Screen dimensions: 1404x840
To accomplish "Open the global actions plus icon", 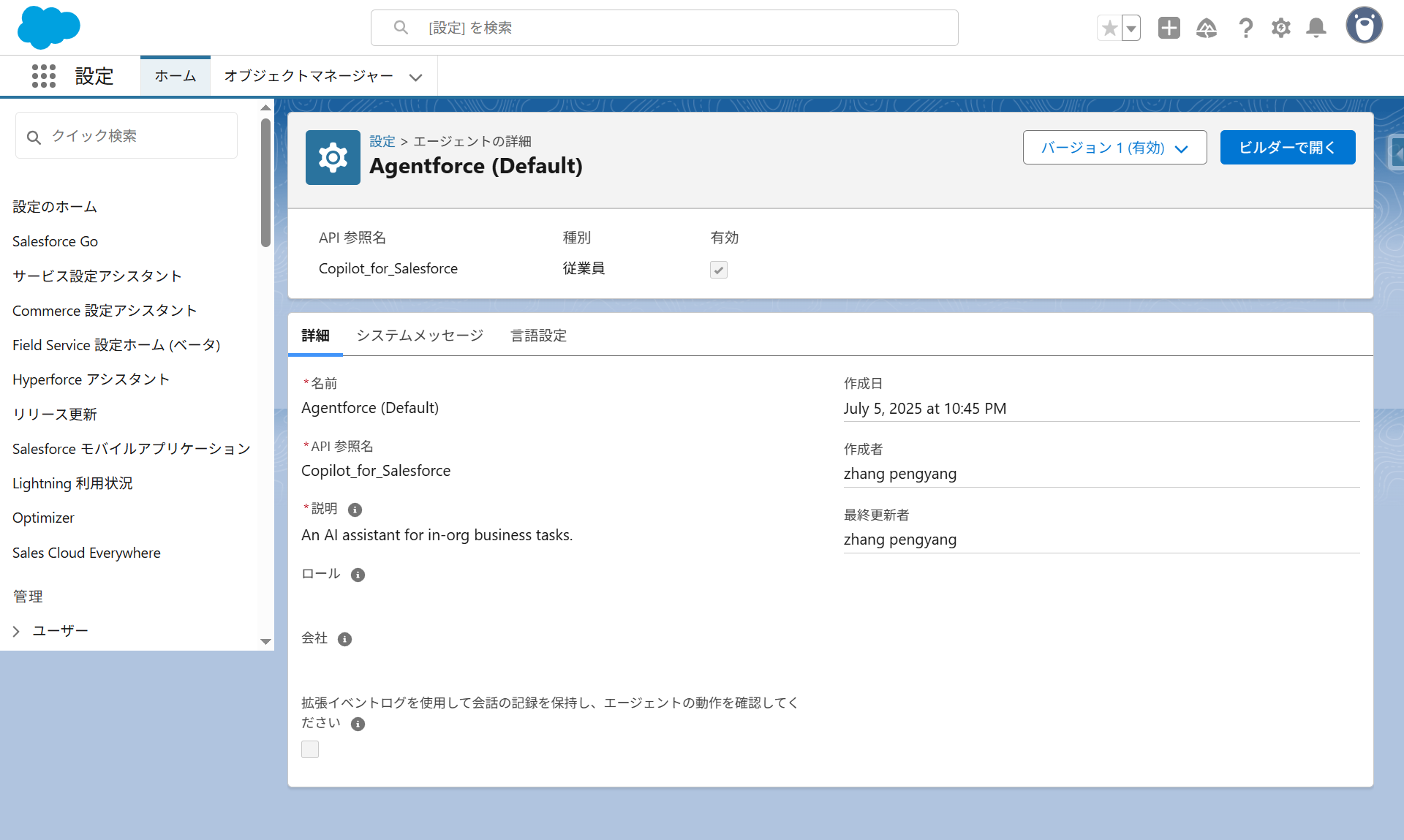I will [1169, 28].
